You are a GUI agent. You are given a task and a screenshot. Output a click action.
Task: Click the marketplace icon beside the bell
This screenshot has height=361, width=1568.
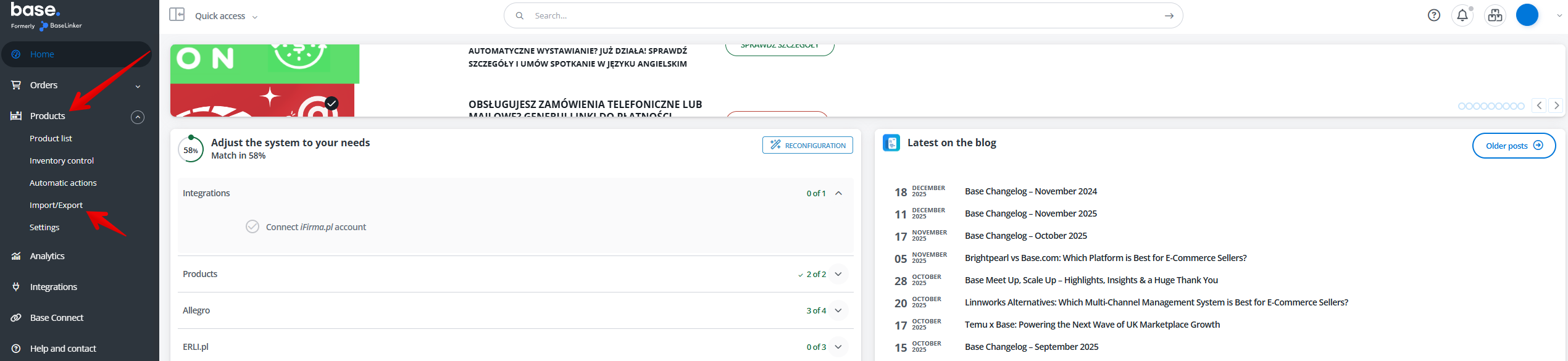click(x=1495, y=15)
